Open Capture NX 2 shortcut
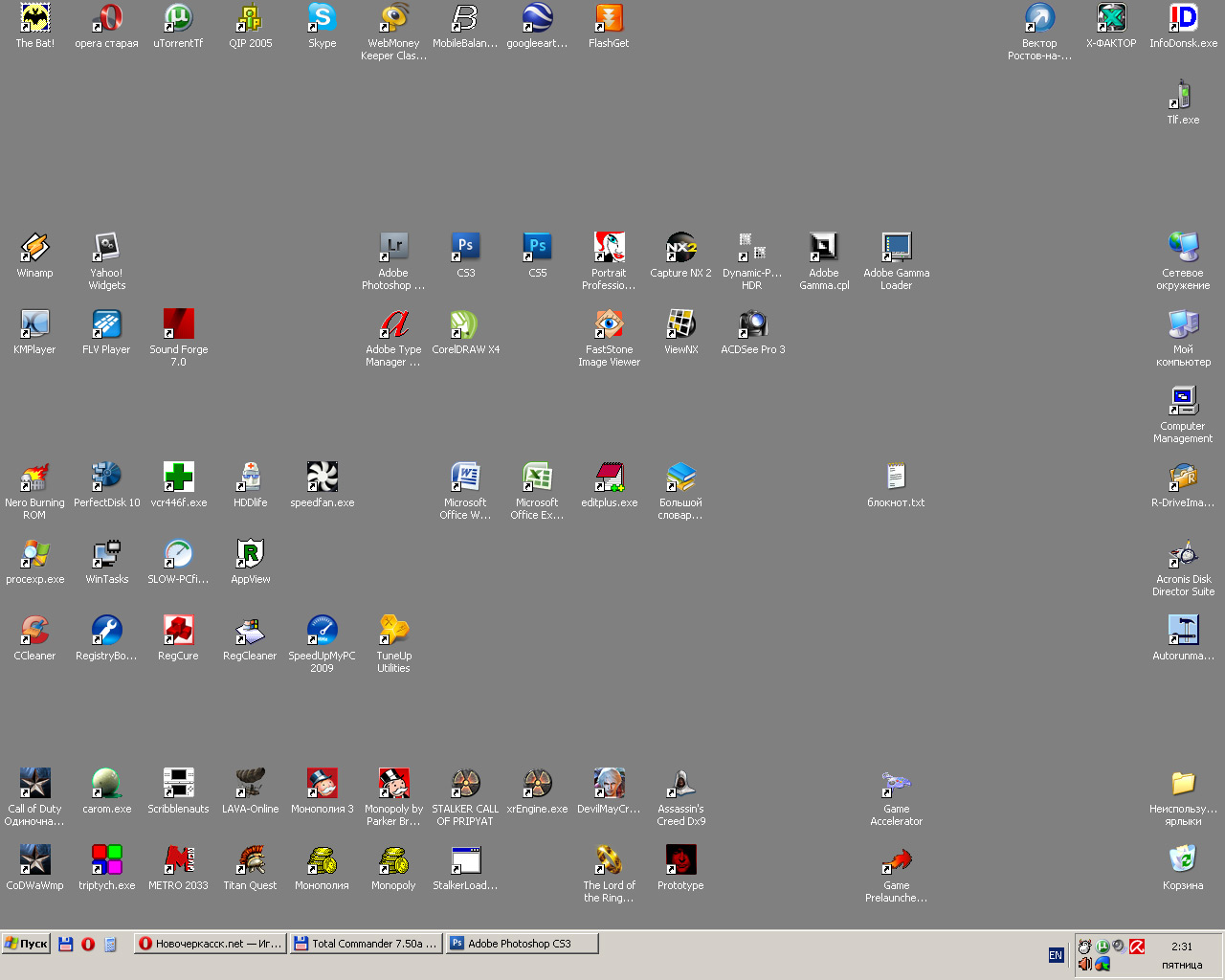Image resolution: width=1225 pixels, height=980 pixels. tap(681, 247)
